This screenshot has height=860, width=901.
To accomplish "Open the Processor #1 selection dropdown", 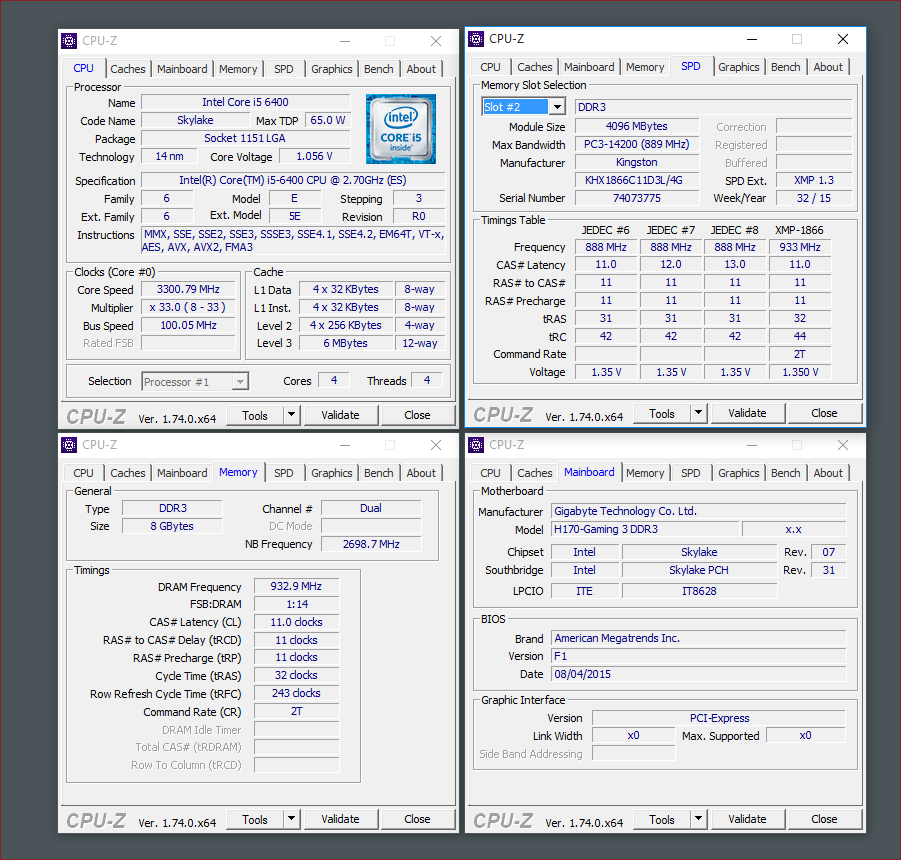I will 240,381.
